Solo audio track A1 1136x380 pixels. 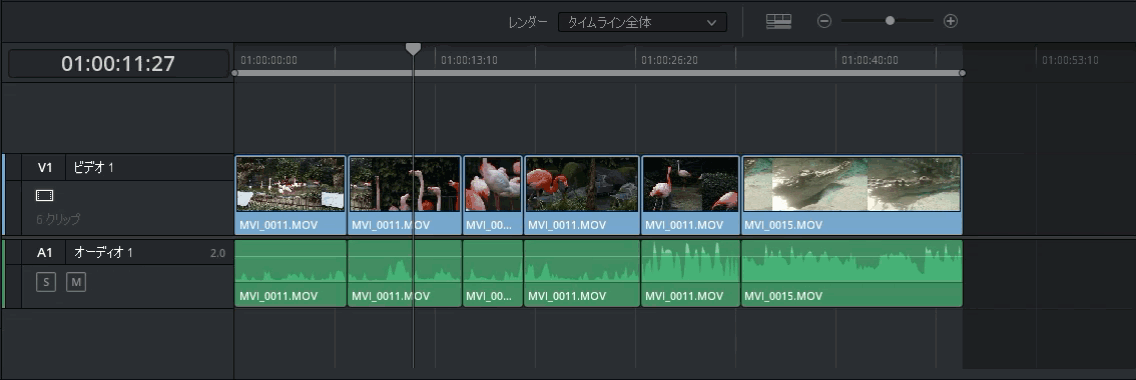pyautogui.click(x=46, y=282)
